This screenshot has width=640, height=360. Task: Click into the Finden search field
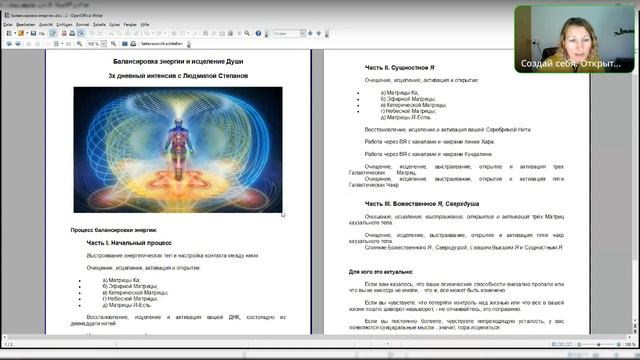click(286, 33)
